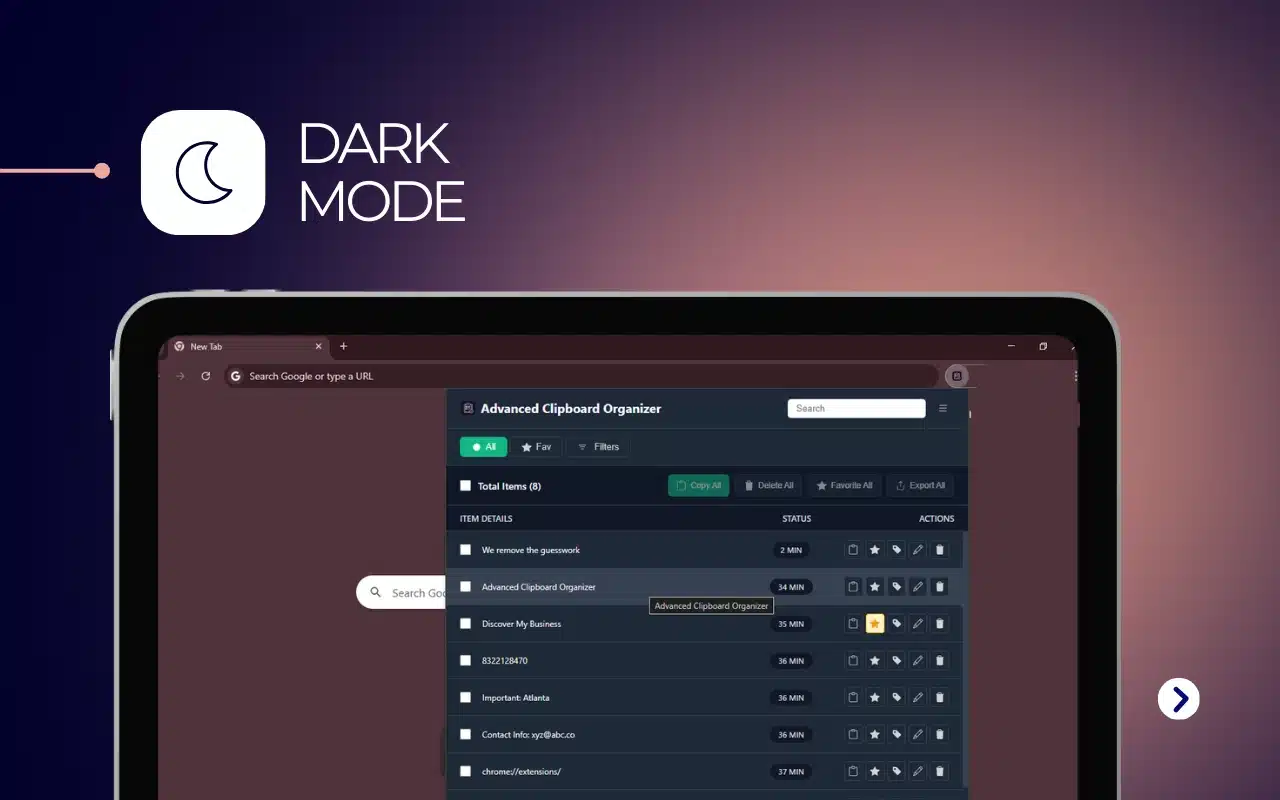Image resolution: width=1280 pixels, height=800 pixels.
Task: Go to next slide with right chevron
Action: coord(1179,699)
